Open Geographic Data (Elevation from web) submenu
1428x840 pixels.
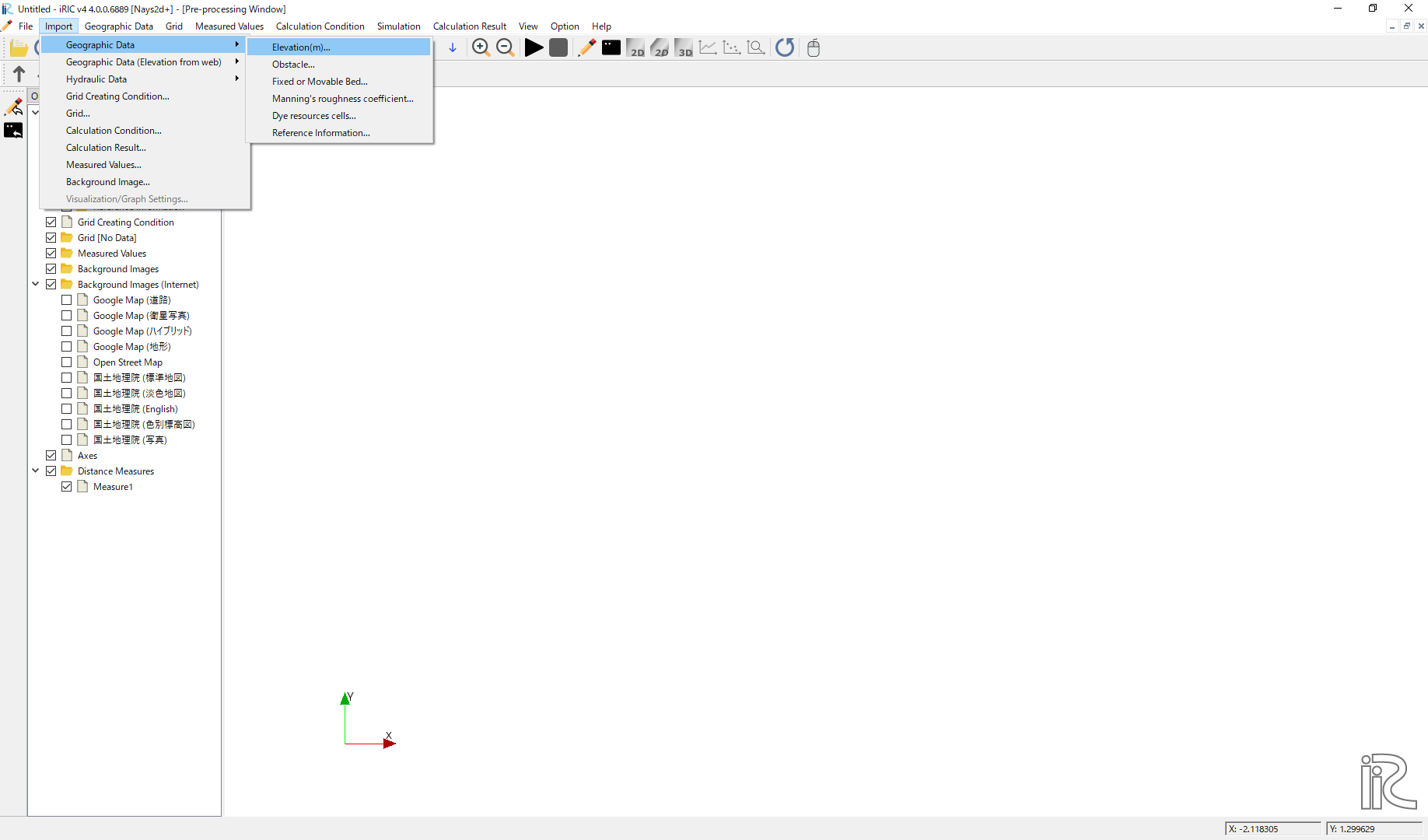pyautogui.click(x=145, y=62)
